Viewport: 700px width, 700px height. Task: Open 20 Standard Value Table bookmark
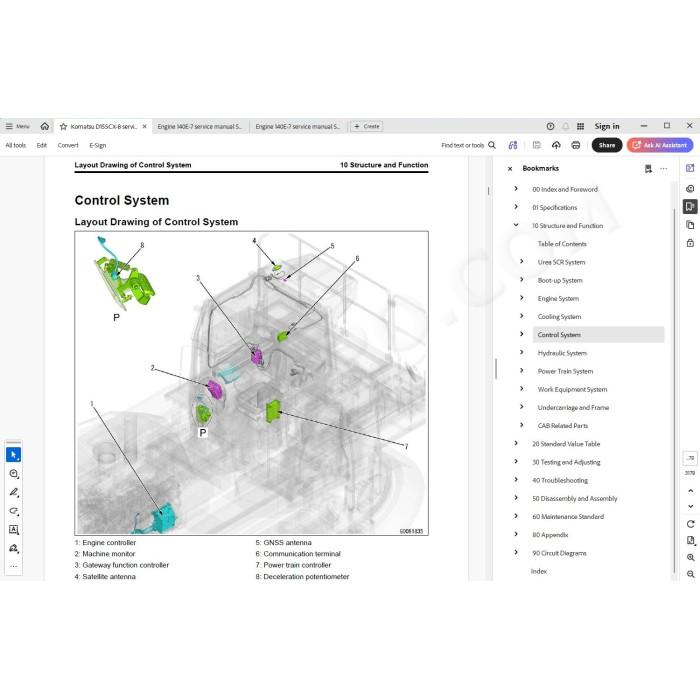[x=566, y=444]
